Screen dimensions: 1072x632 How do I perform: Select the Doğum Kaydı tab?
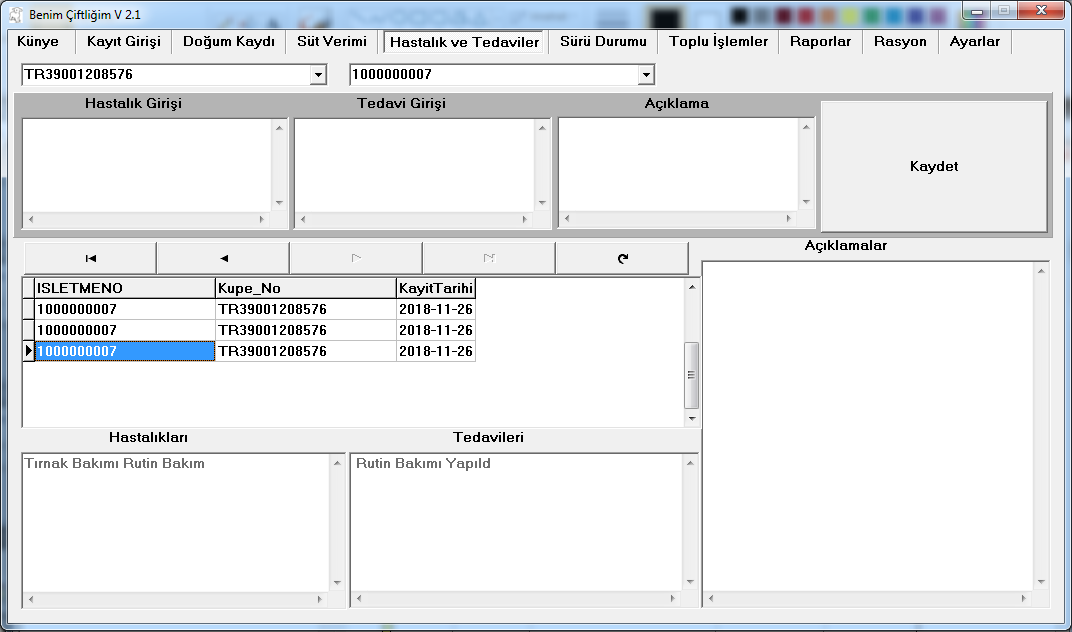[228, 42]
